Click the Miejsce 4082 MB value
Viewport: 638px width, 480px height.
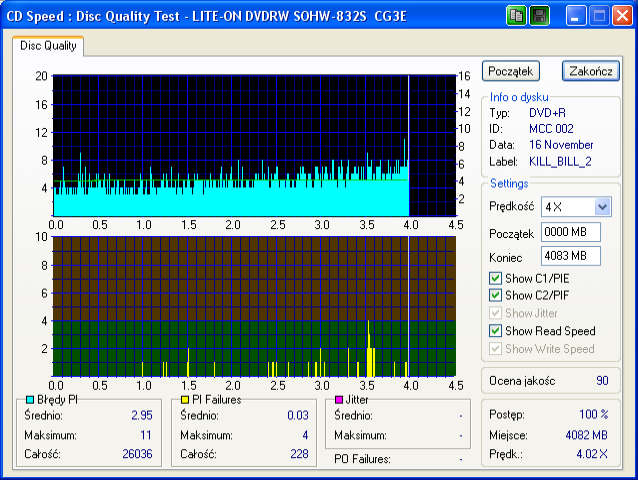click(586, 435)
